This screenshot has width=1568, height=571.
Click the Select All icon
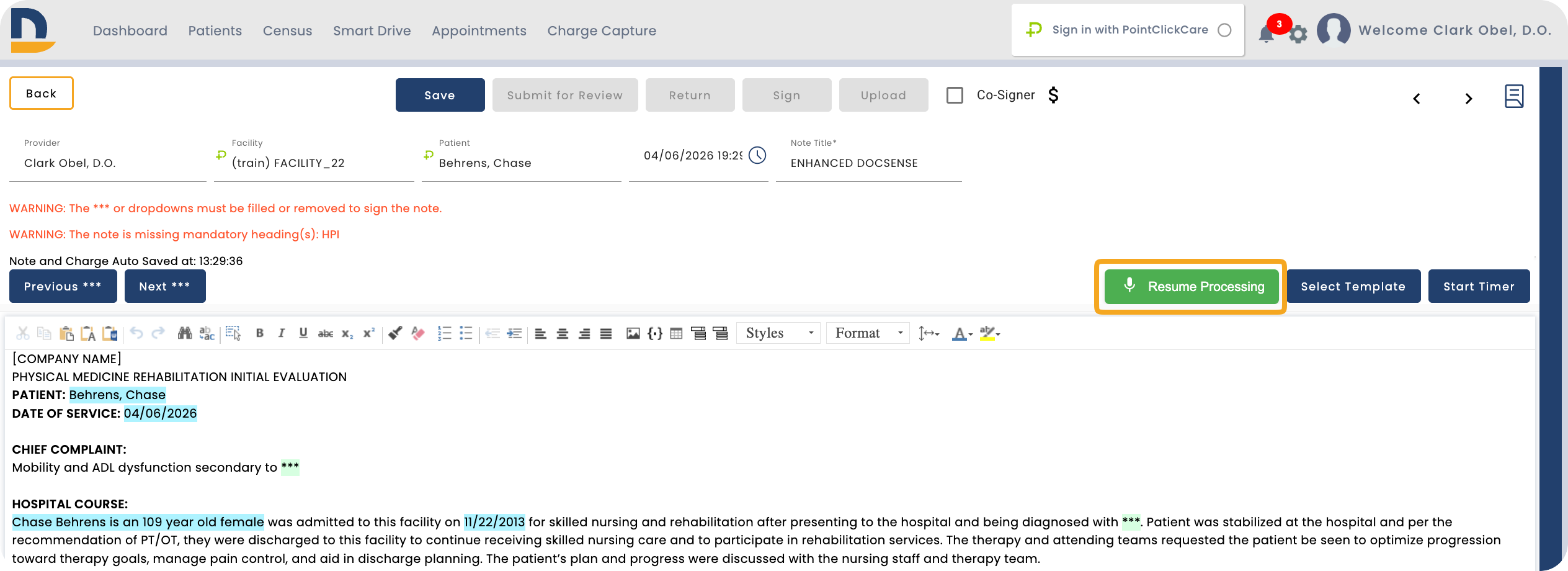[x=233, y=333]
